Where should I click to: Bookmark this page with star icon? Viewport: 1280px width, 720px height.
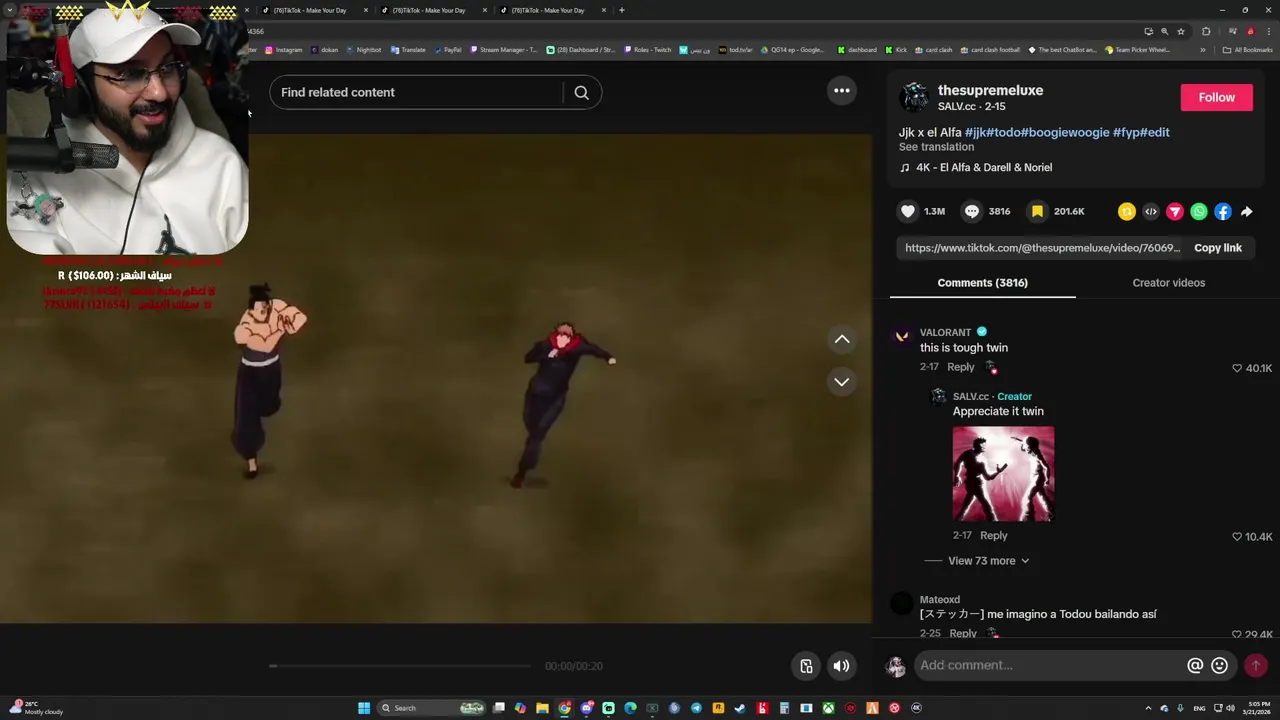1180,31
